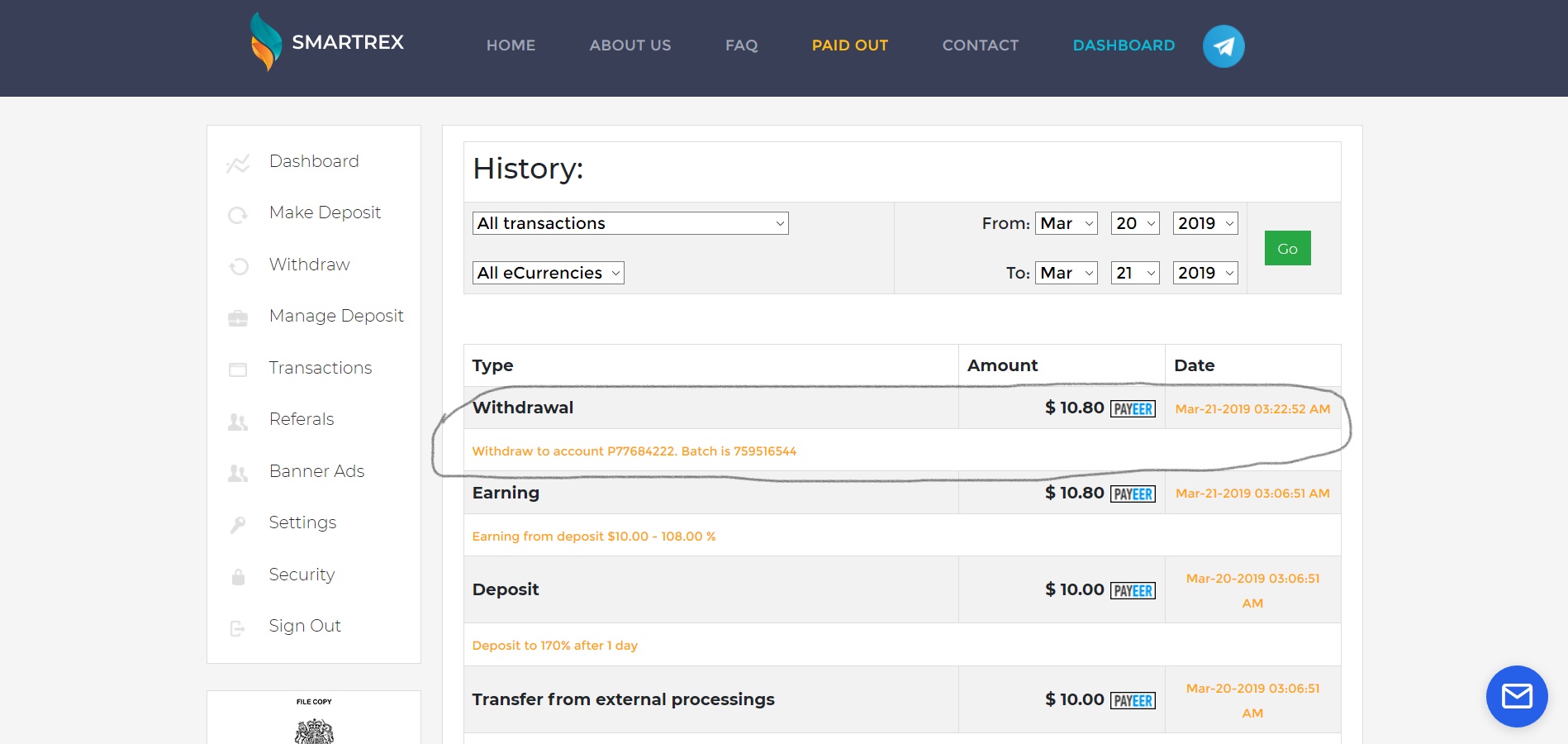This screenshot has width=1568, height=744.
Task: Click 'Withdraw to account P77684222' note
Action: click(x=634, y=451)
